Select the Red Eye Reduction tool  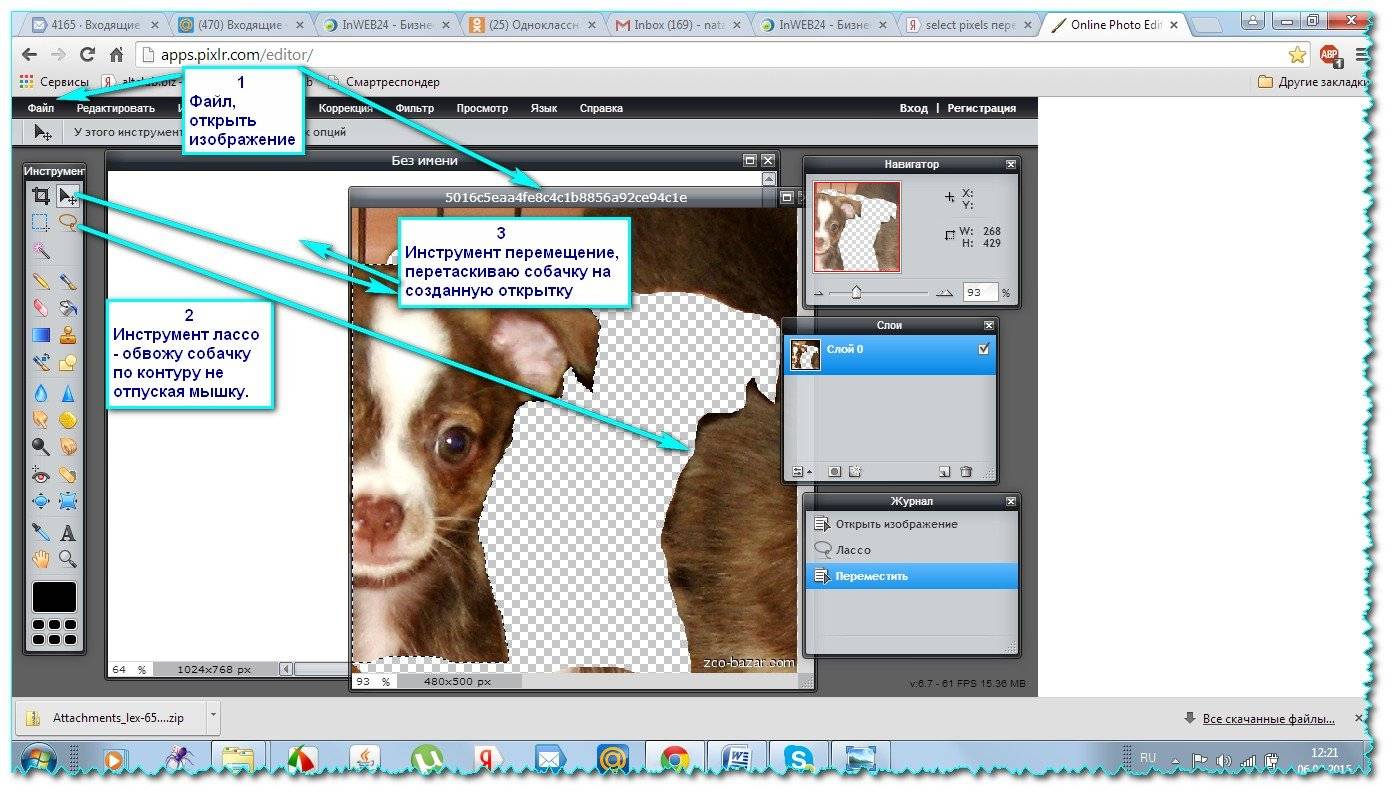click(41, 474)
